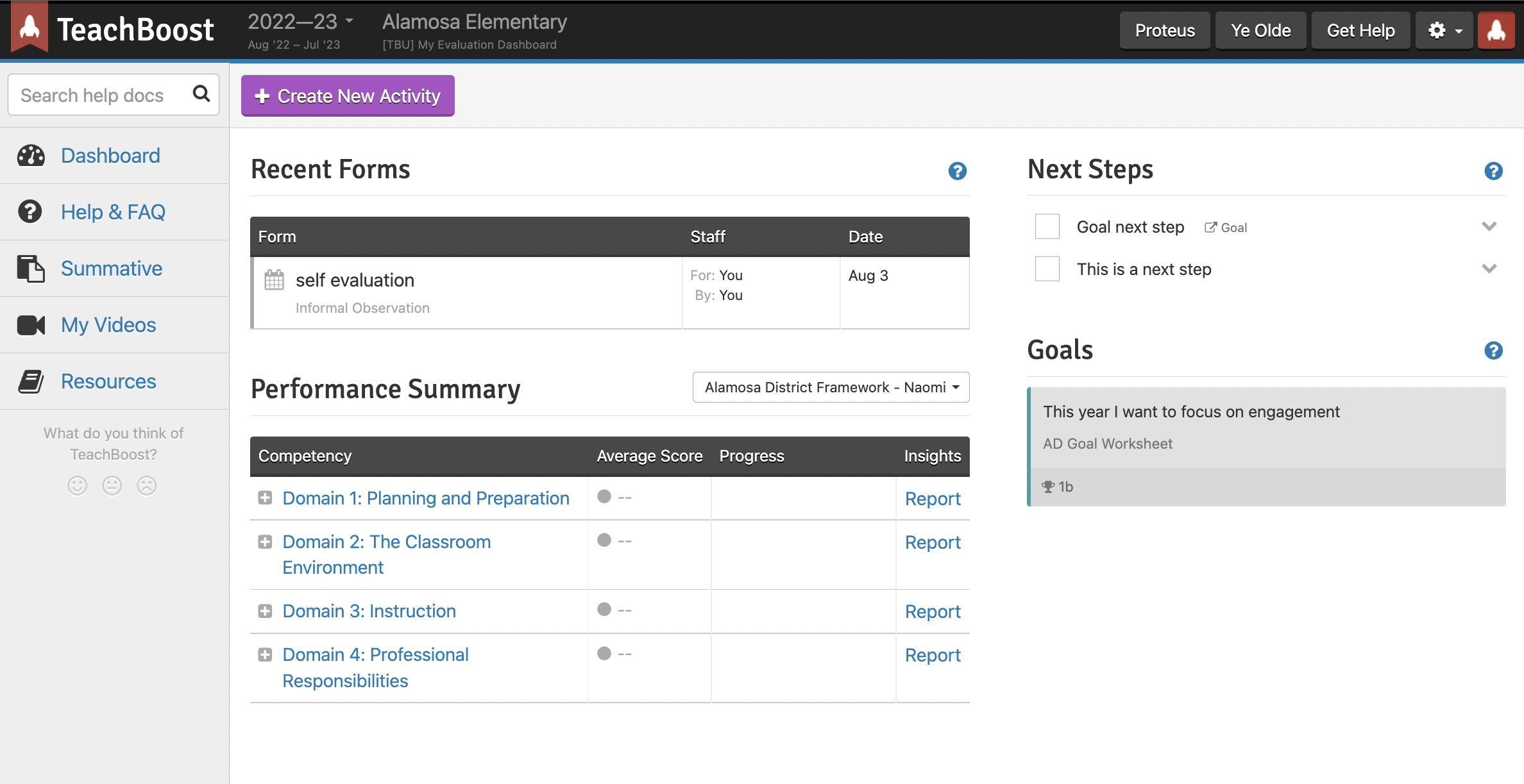Screen dimensions: 1524x784
Task: Open Report for Domain 4
Action: point(933,655)
